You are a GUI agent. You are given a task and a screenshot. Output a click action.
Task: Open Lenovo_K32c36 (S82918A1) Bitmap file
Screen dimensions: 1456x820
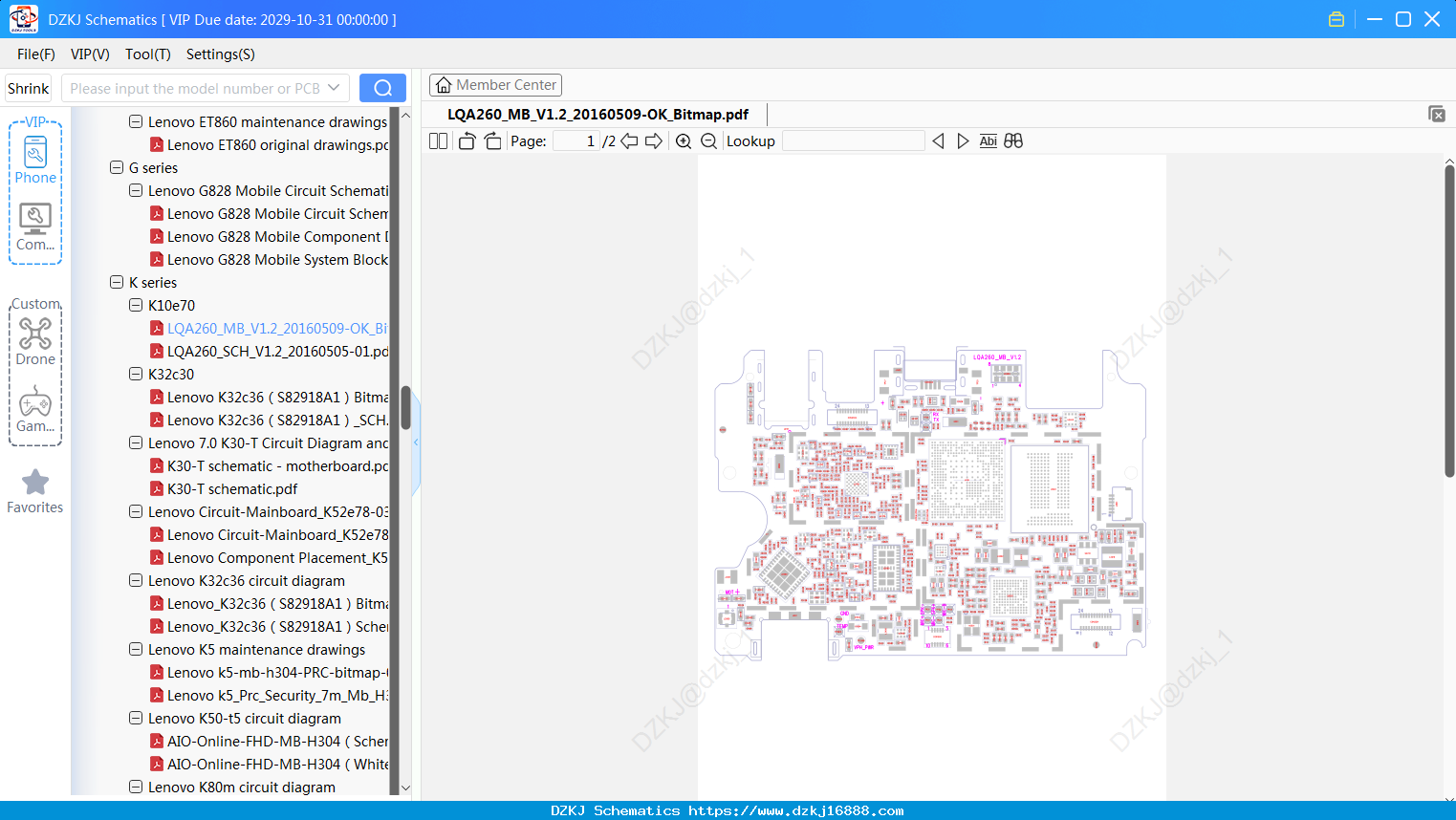click(278, 603)
